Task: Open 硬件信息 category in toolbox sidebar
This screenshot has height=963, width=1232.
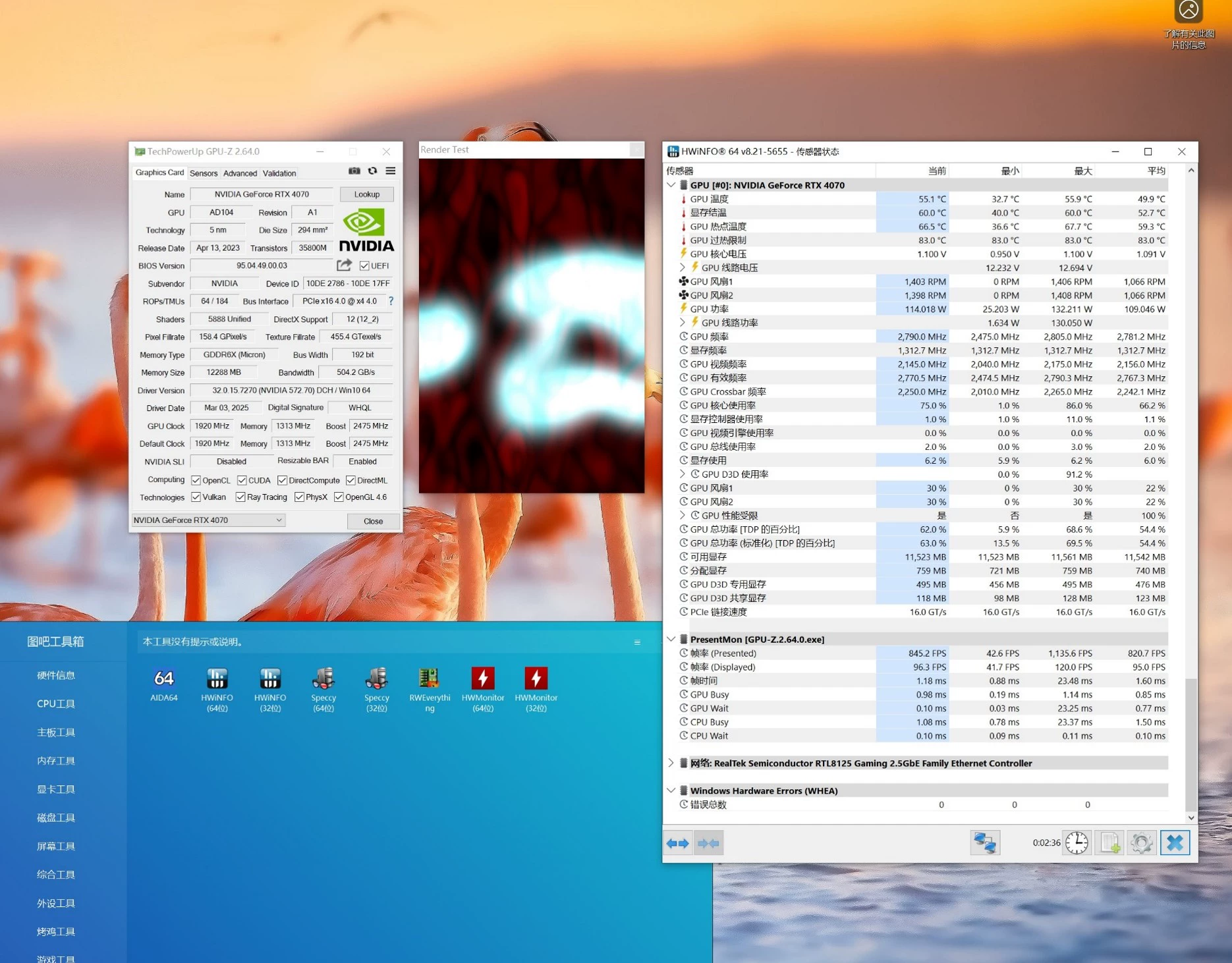Action: click(x=56, y=675)
